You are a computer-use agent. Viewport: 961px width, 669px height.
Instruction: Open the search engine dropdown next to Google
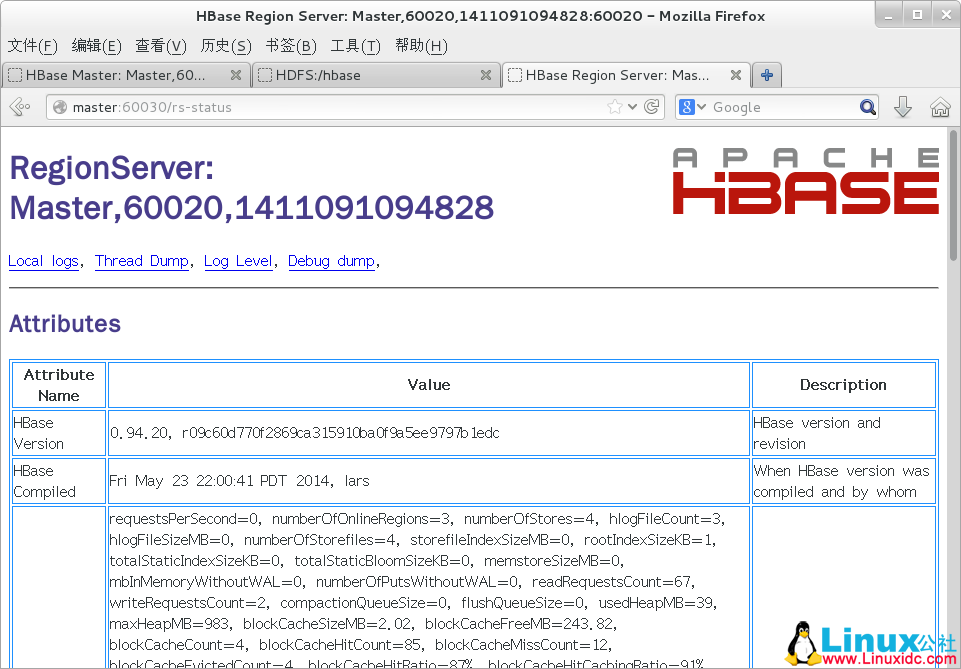pos(702,107)
